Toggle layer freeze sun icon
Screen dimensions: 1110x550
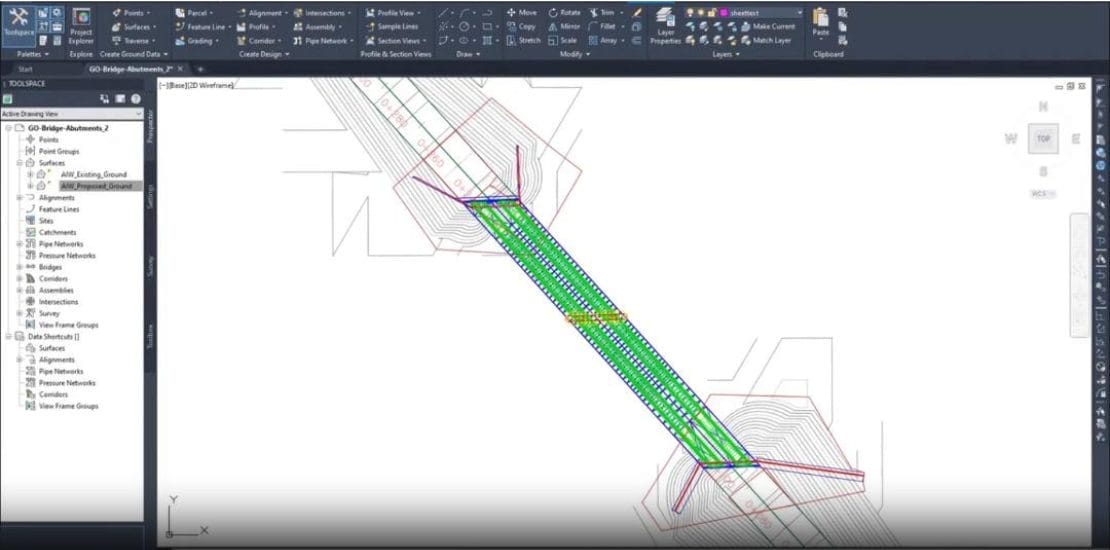pyautogui.click(x=701, y=13)
